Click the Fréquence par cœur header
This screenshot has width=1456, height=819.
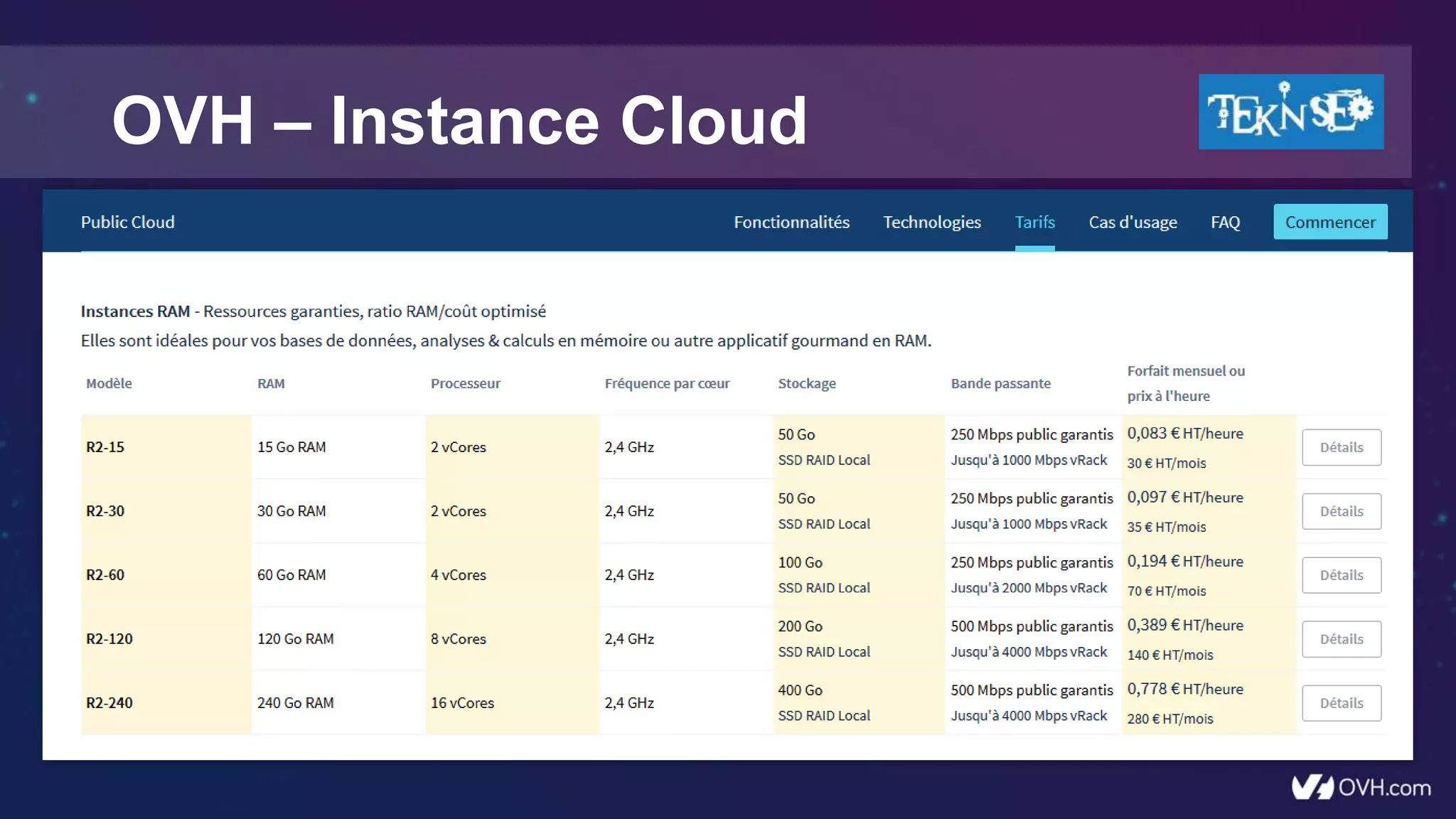tap(667, 383)
